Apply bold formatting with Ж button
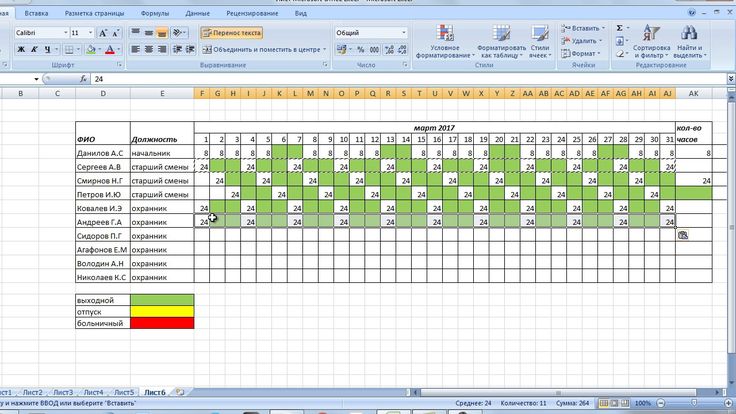 pyautogui.click(x=21, y=49)
